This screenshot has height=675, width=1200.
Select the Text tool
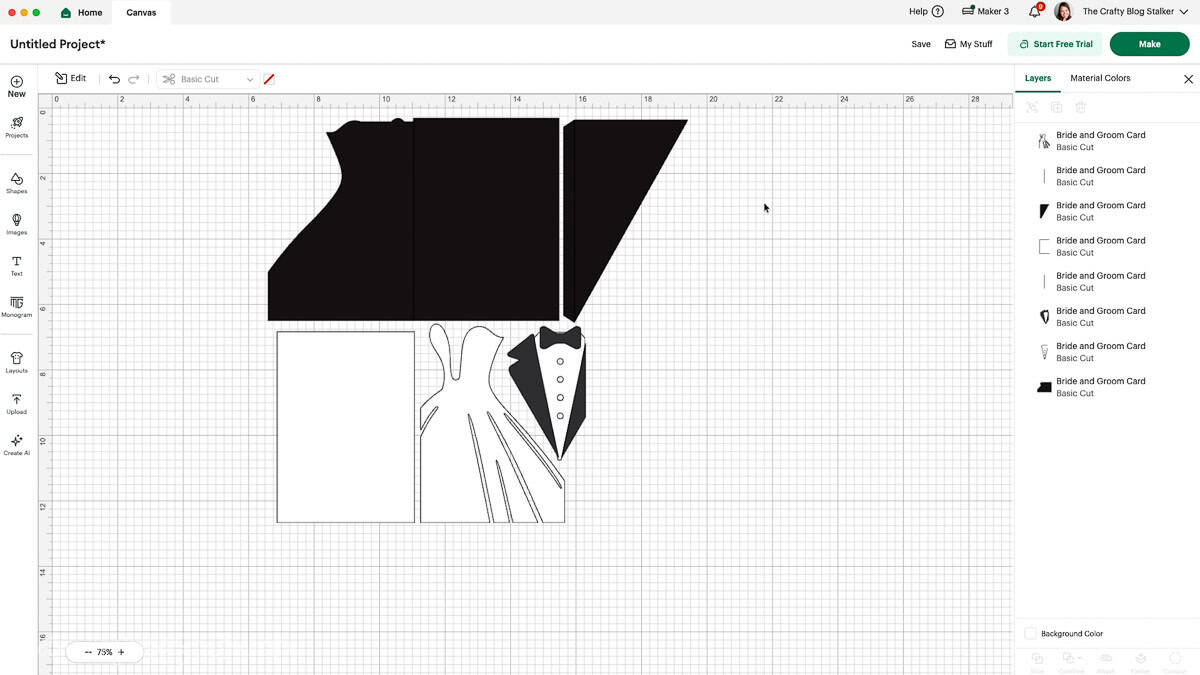pos(16,265)
